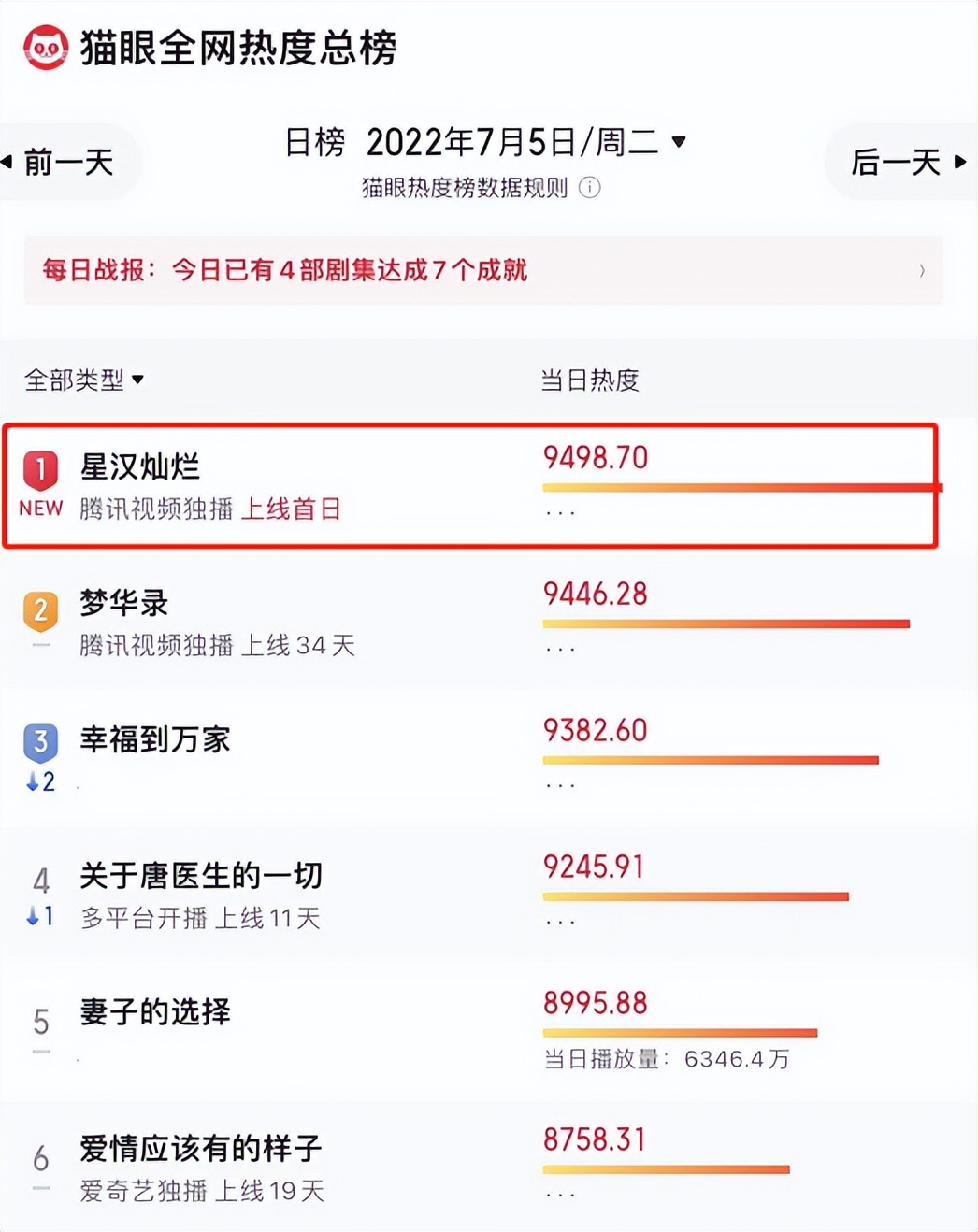The height and width of the screenshot is (1232, 978).
Task: Click the heat progress bar of 幸福到万家
Action: [x=711, y=760]
